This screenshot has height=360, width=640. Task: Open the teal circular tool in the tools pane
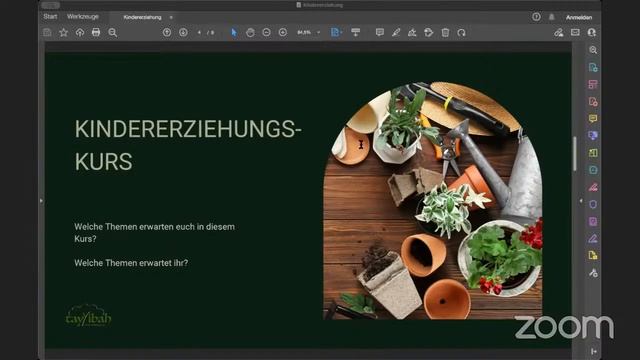(593, 170)
